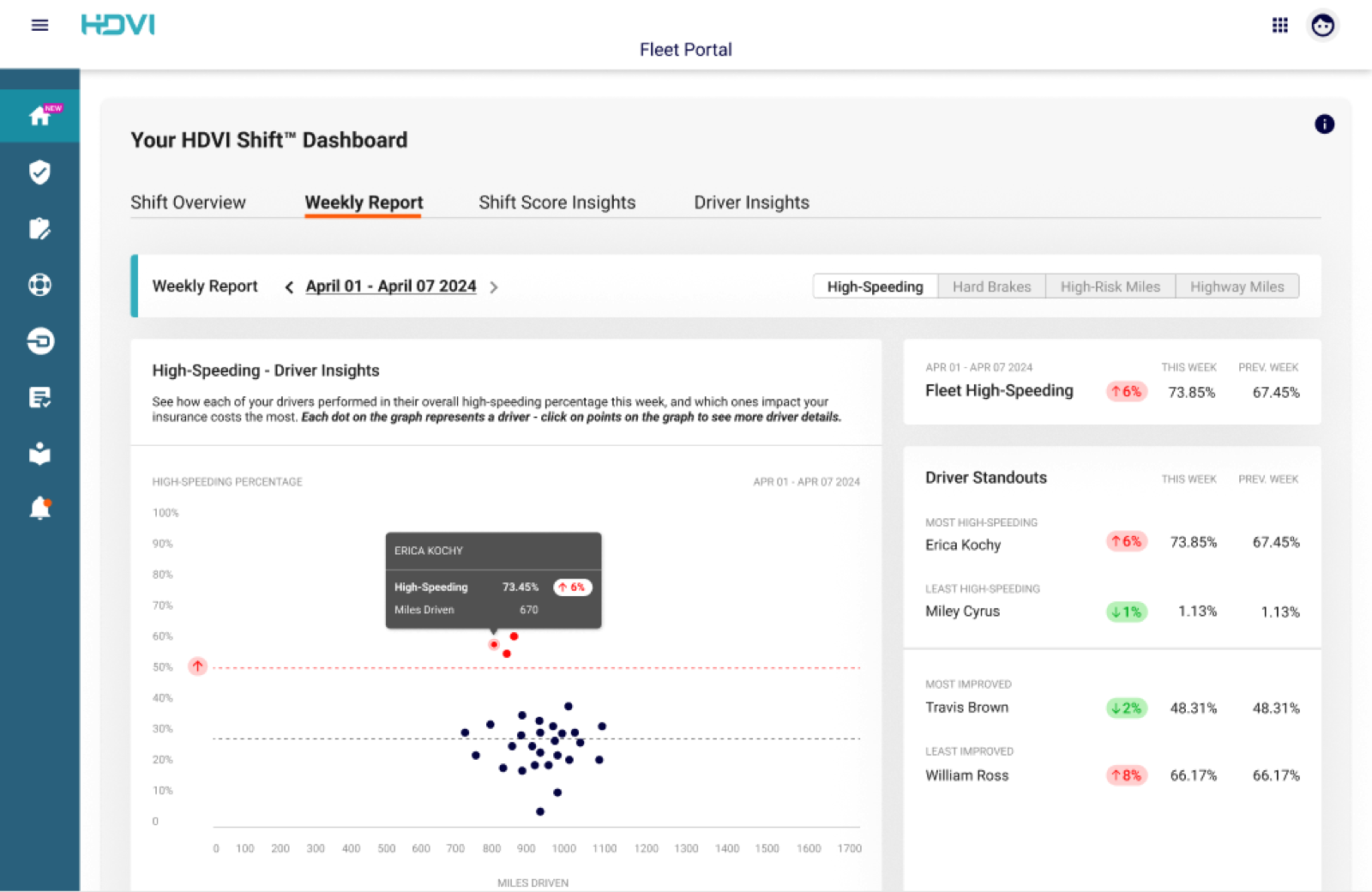1372x892 pixels.
Task: Click the 6% badge in tooltip
Action: click(573, 588)
